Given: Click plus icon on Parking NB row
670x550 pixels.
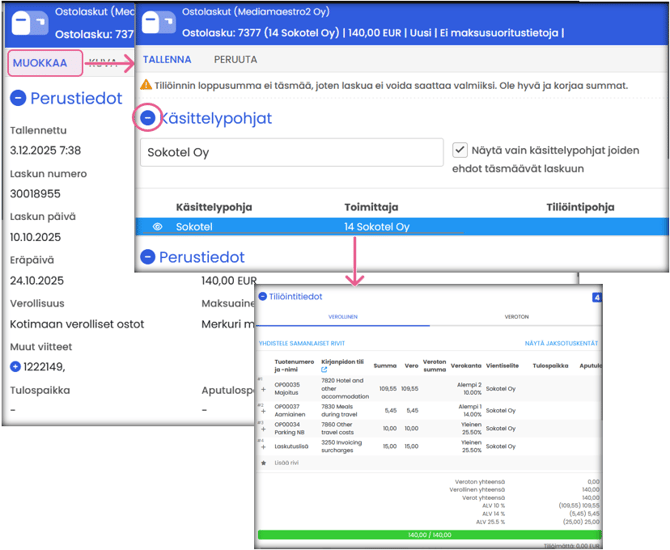Looking at the screenshot, I should click(263, 429).
